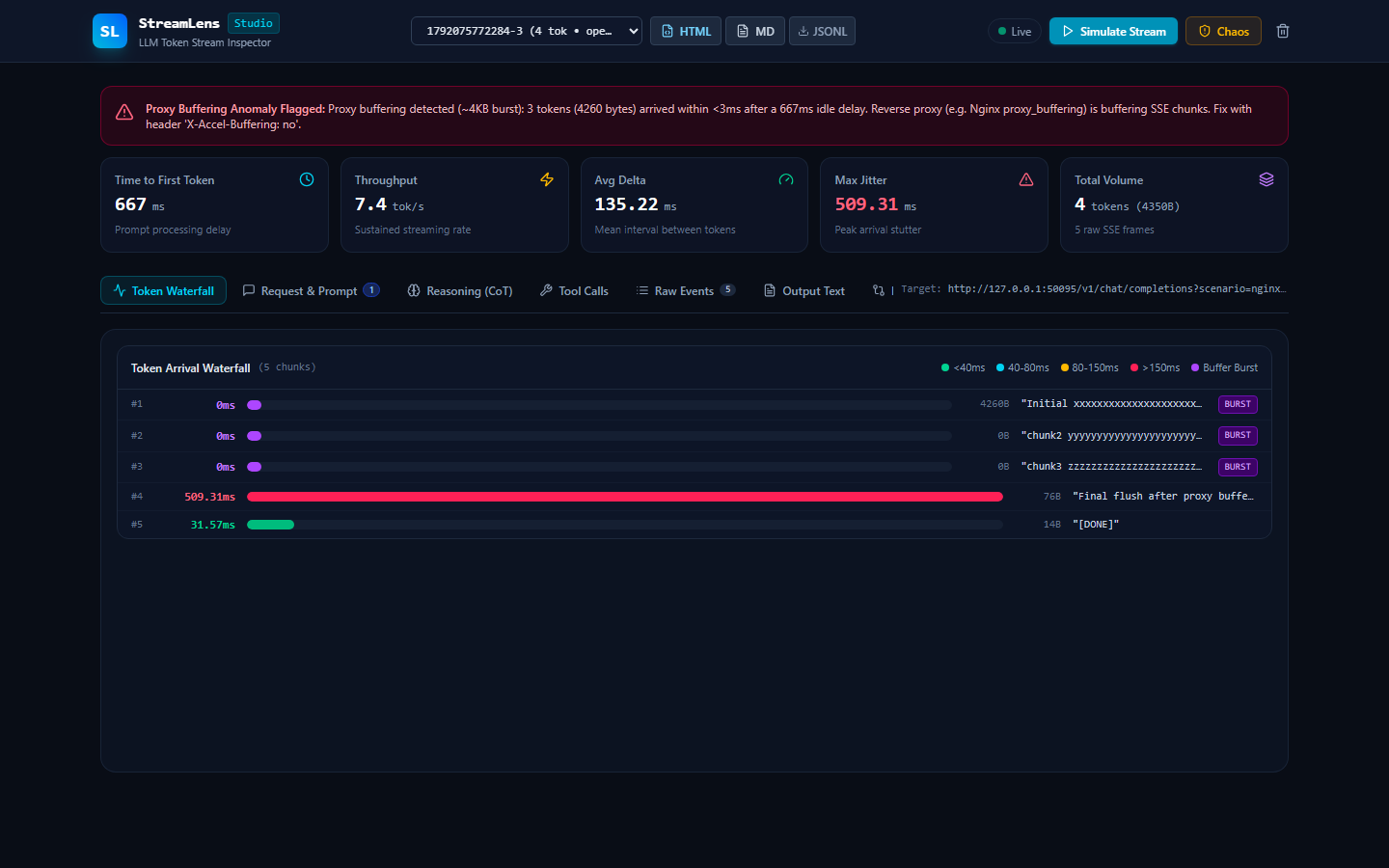Select the 40-80ms legend swatch

[1000, 367]
